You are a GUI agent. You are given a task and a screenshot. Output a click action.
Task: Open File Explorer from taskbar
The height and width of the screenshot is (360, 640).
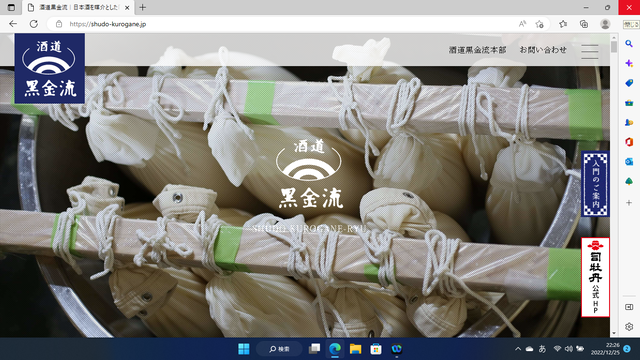(355, 349)
